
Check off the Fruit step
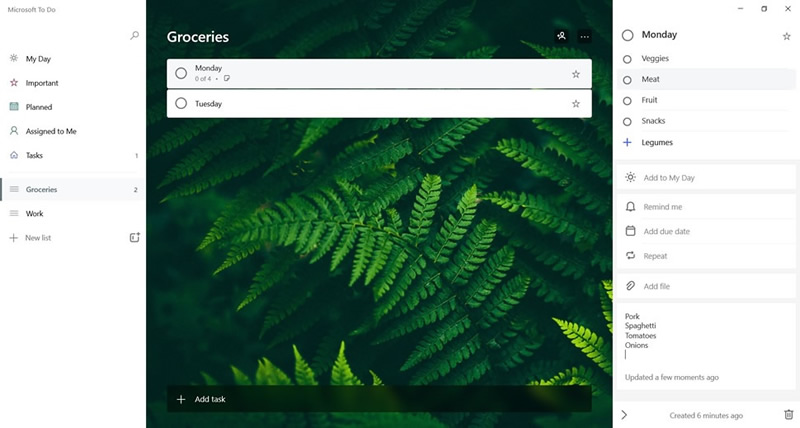pos(627,101)
